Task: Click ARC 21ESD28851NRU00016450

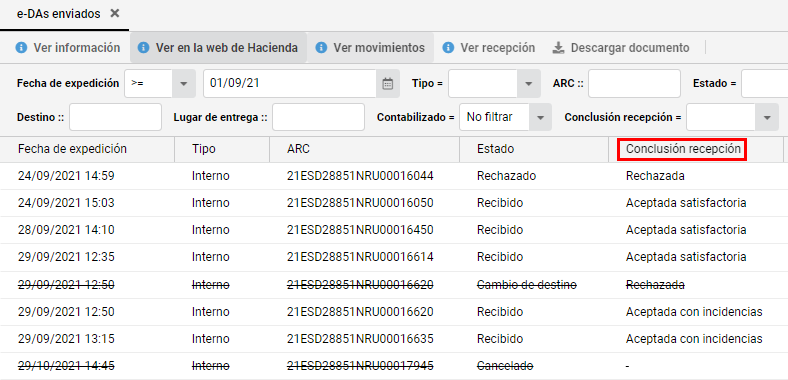Action: (360, 230)
